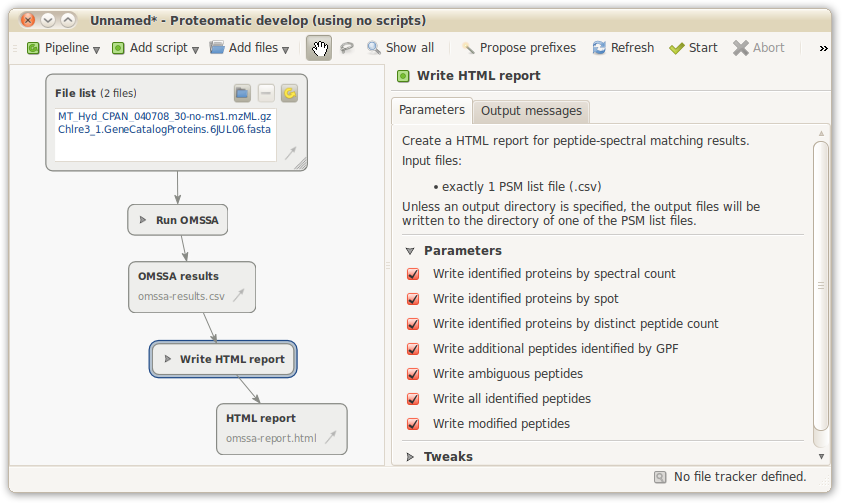
Task: Uncheck Write identified proteins by spectral count
Action: point(413,274)
